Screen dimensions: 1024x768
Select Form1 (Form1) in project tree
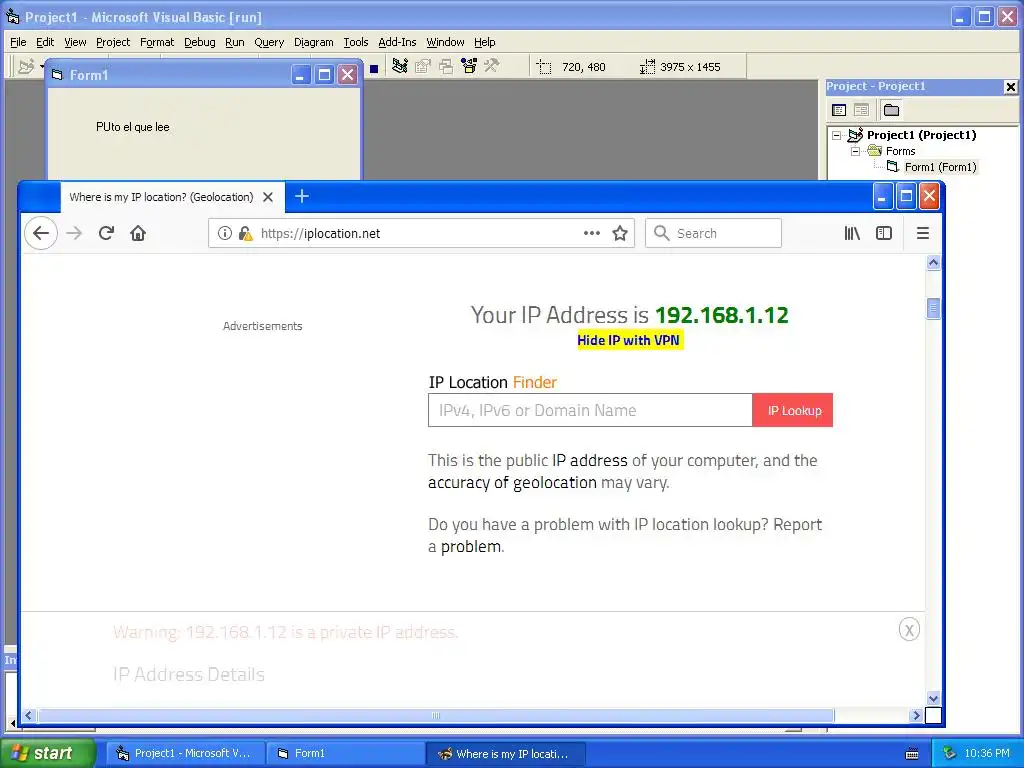(940, 167)
